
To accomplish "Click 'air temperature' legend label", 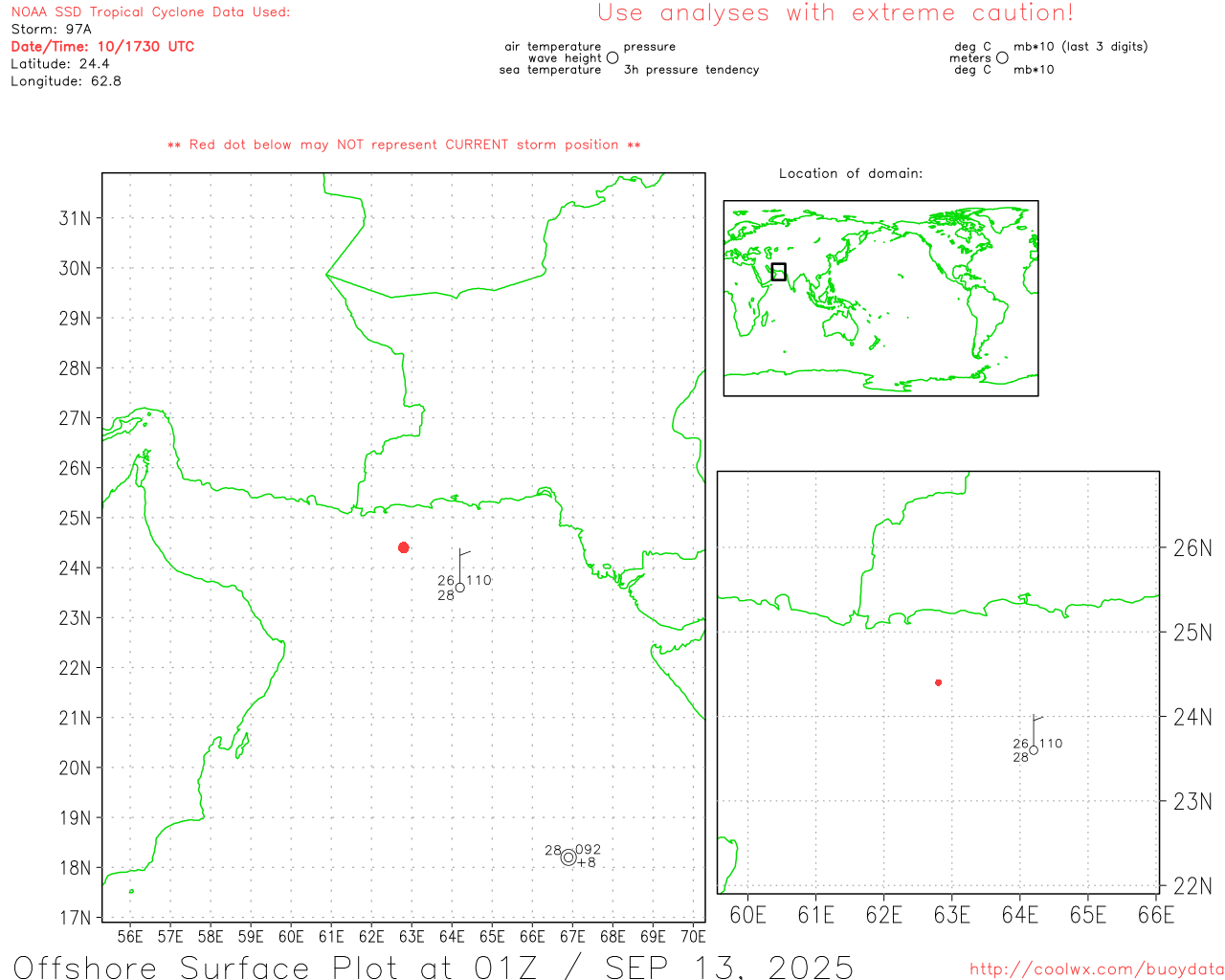I will click(553, 47).
